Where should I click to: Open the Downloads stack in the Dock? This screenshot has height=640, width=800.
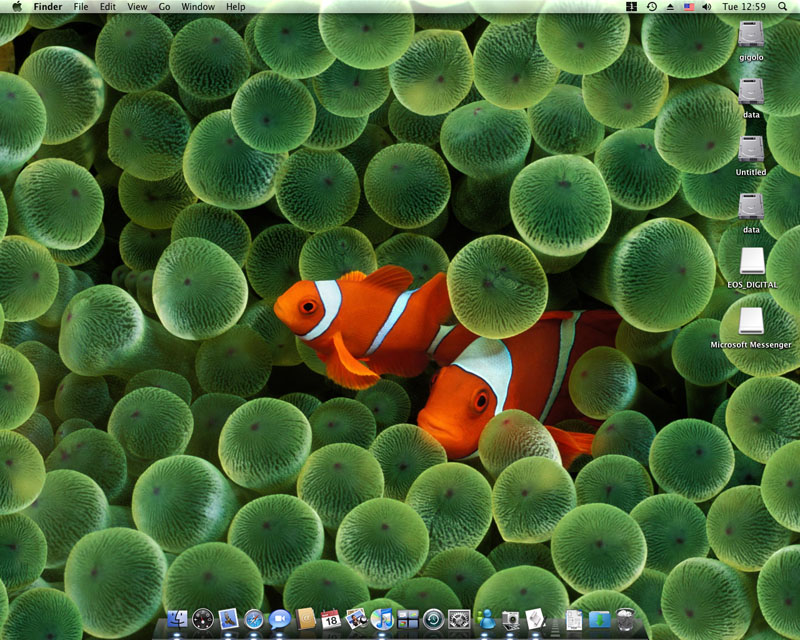point(599,619)
